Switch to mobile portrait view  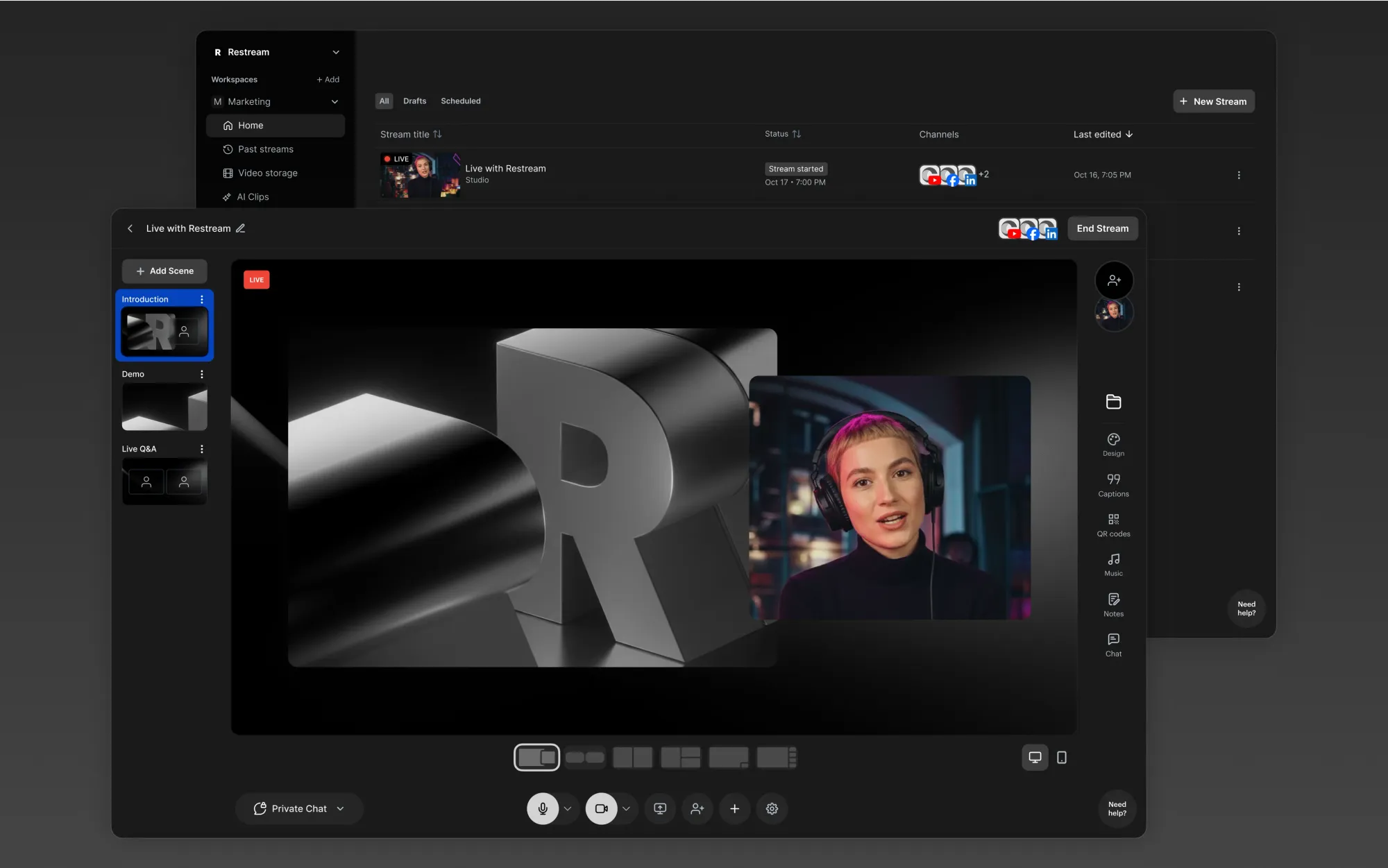pyautogui.click(x=1061, y=757)
